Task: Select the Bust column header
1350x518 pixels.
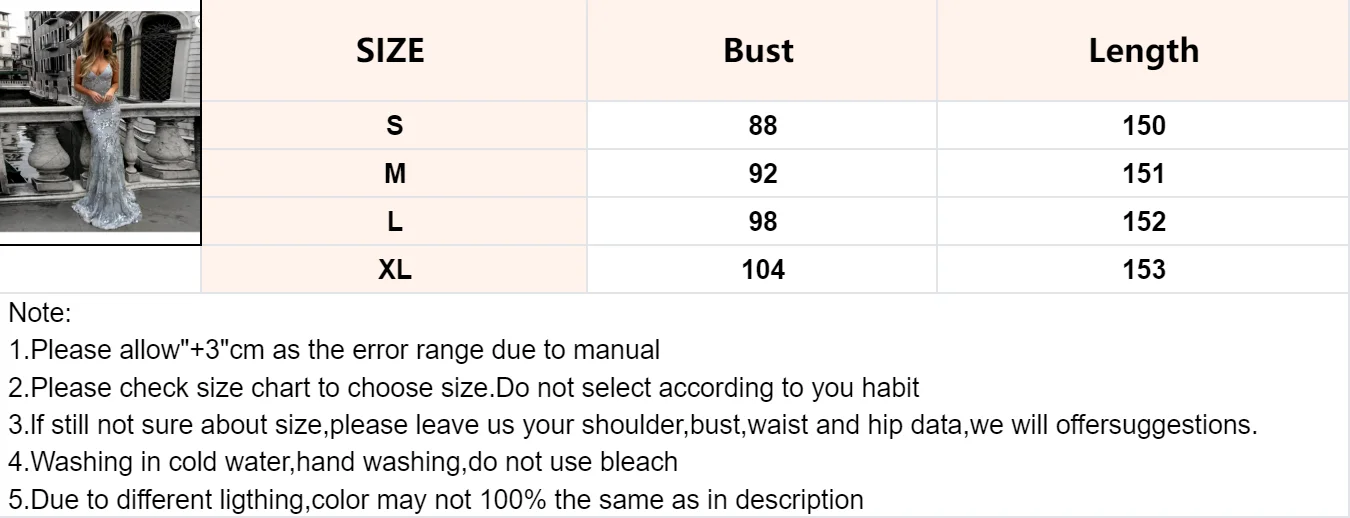Action: (762, 50)
